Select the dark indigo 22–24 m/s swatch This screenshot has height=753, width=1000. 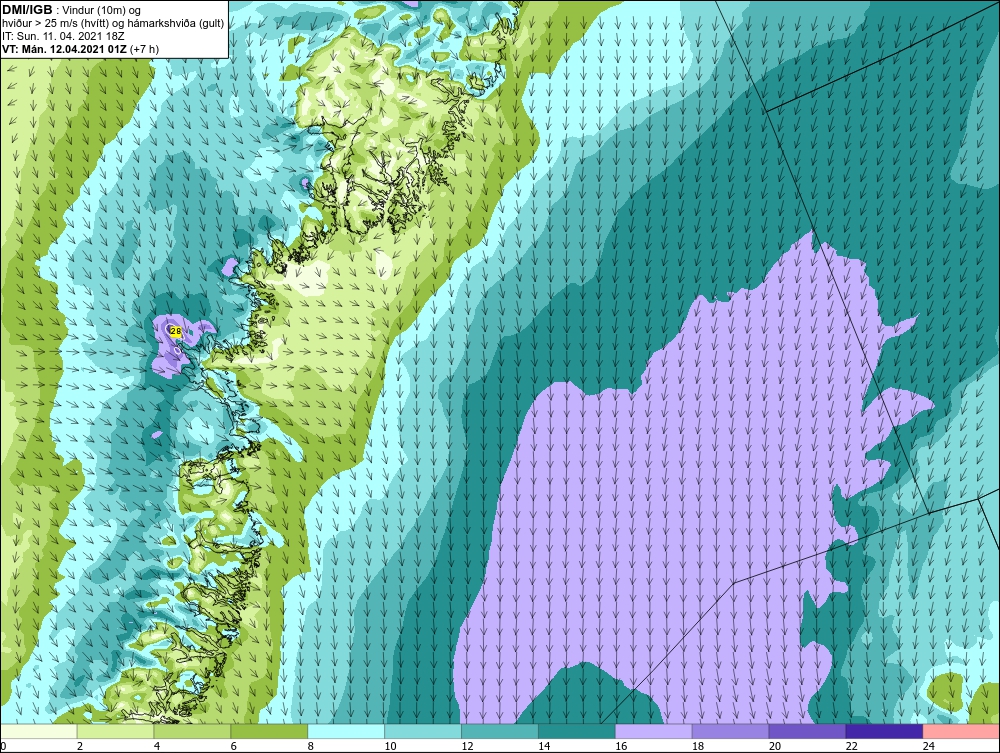pyautogui.click(x=885, y=731)
